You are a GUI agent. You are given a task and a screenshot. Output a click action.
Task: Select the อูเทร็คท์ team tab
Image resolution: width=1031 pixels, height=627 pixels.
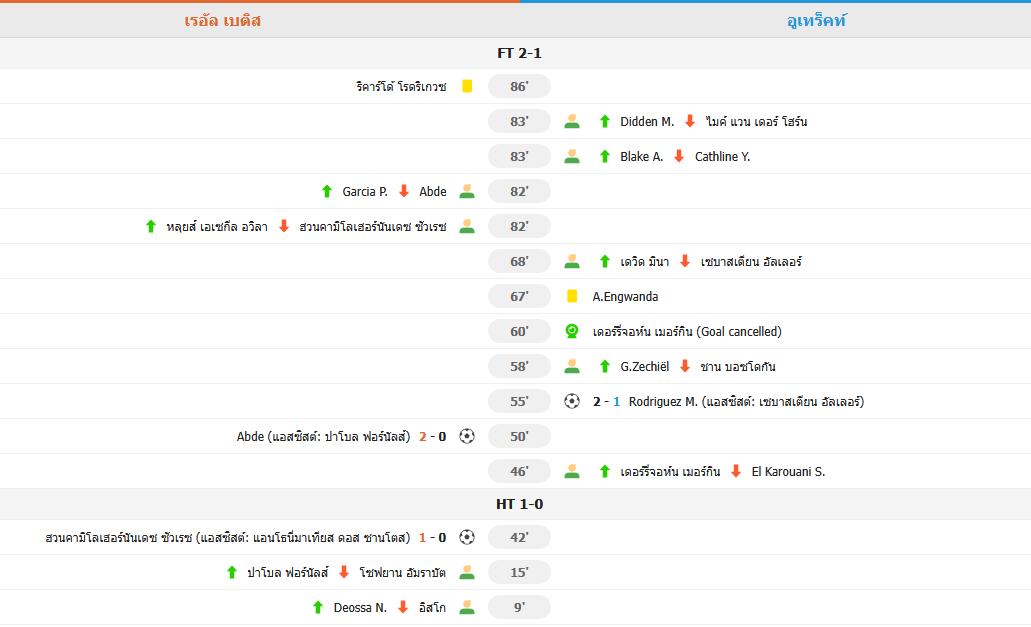[816, 20]
